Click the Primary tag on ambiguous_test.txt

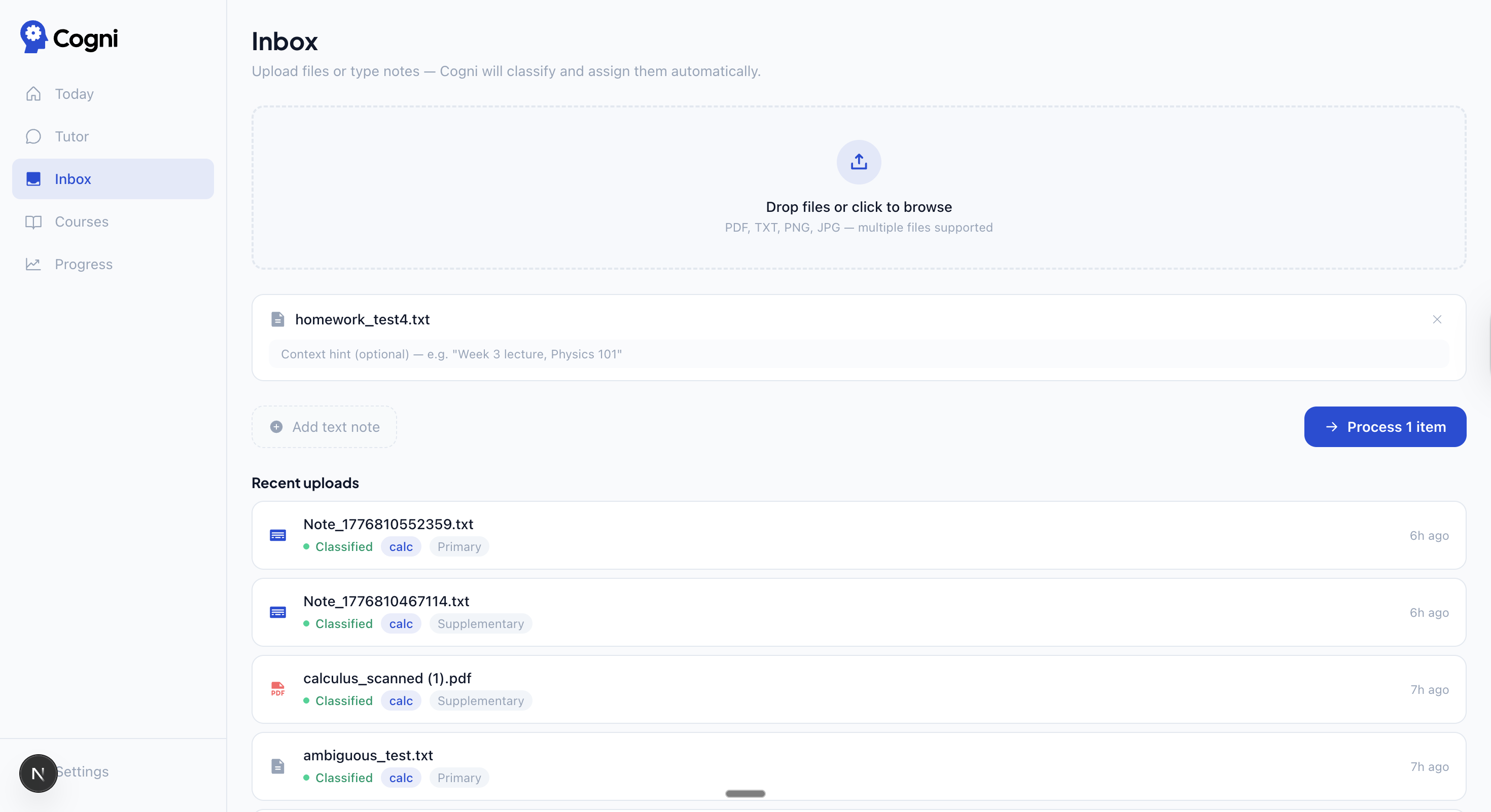459,778
